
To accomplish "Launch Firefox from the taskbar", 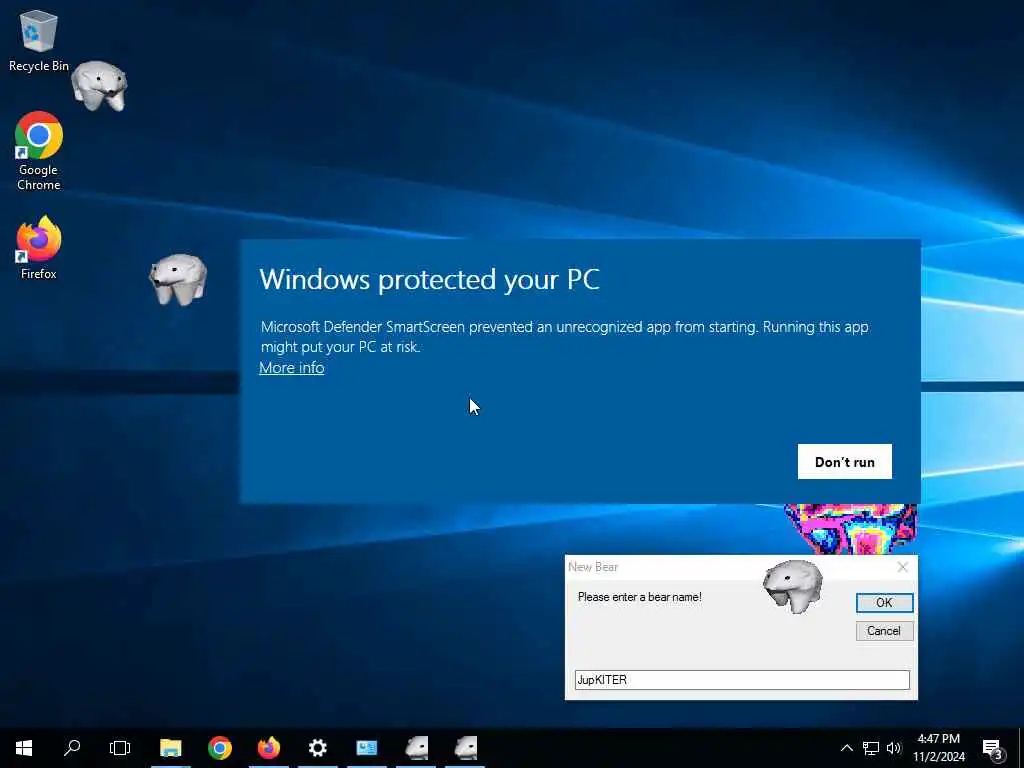I will 268,748.
